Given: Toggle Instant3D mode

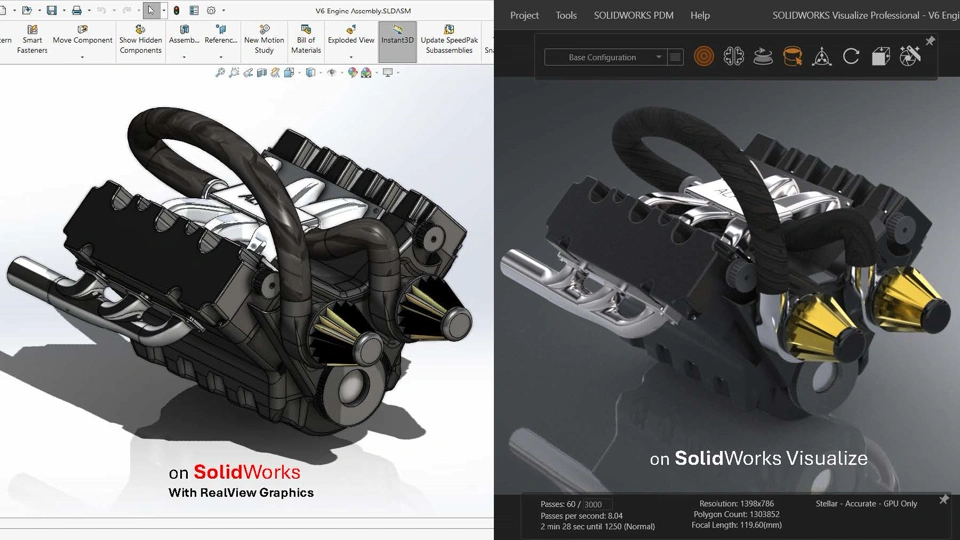Looking at the screenshot, I should tap(397, 41).
